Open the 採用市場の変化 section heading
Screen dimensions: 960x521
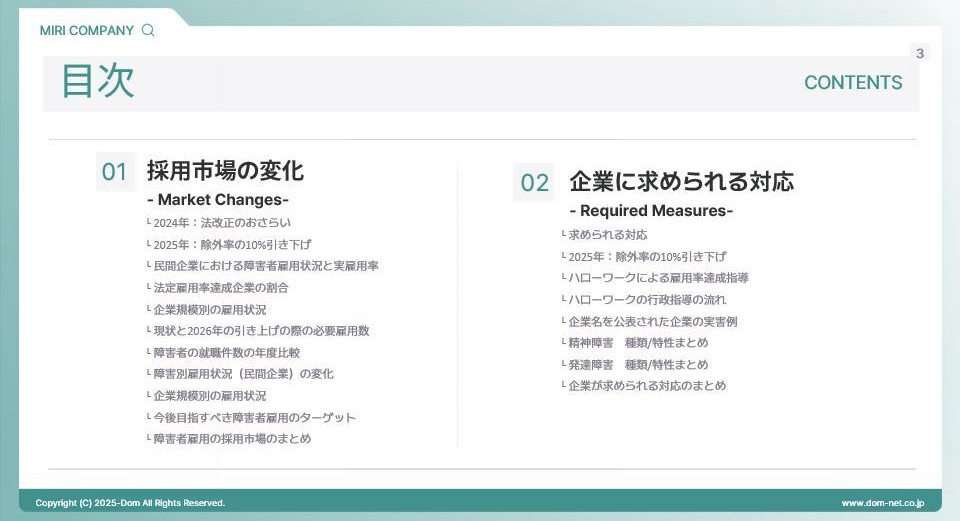225,171
